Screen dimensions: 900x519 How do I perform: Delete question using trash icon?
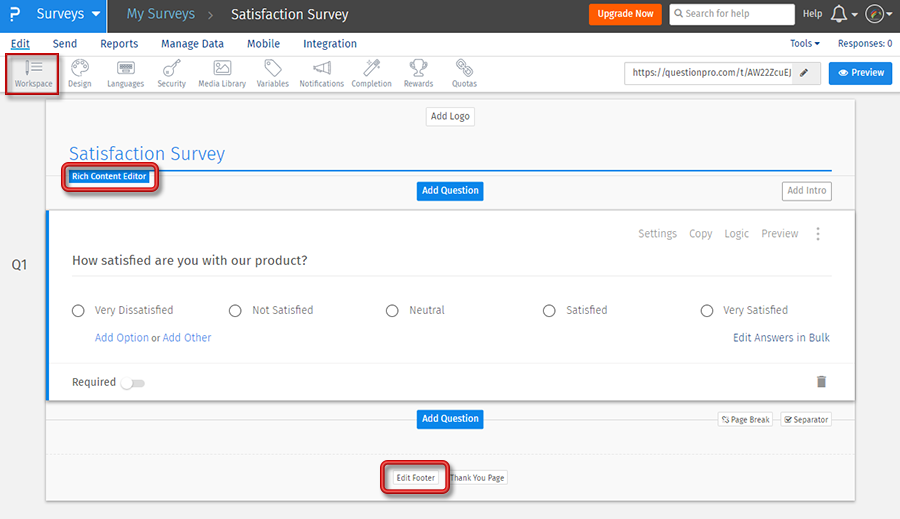821,382
